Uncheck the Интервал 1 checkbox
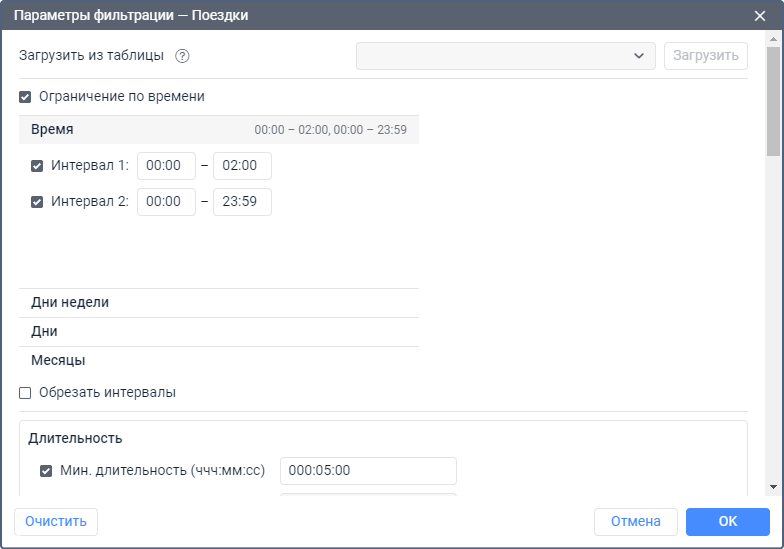Viewport: 784px width, 549px height. pos(37,166)
